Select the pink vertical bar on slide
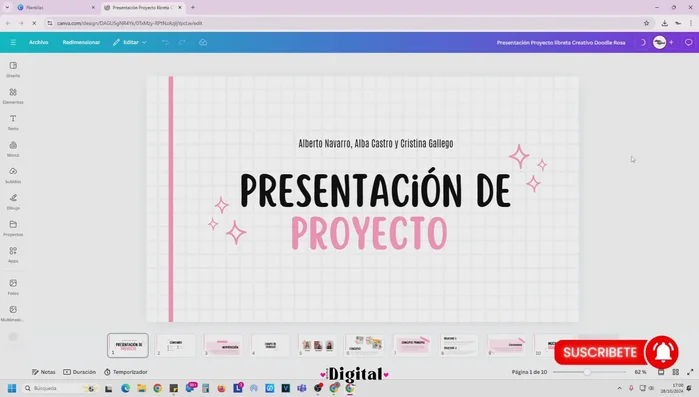 [171, 199]
